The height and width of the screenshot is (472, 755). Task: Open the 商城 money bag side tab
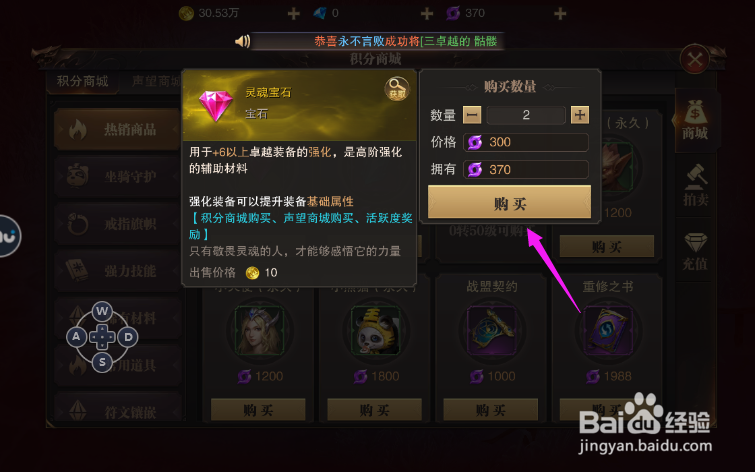[695, 120]
